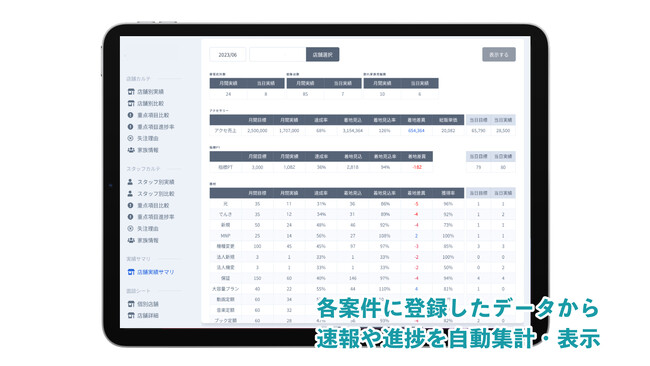This screenshot has height=366, width=650.
Task: Click the empty store name field
Action: [278, 55]
